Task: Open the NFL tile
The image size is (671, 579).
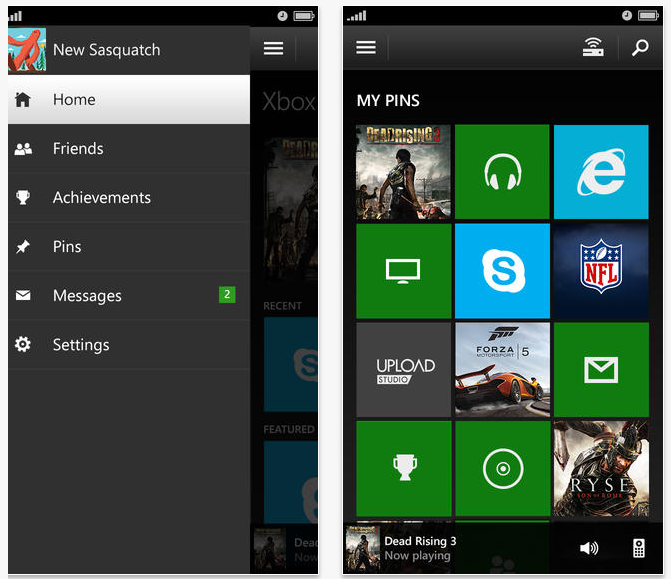Action: (601, 271)
